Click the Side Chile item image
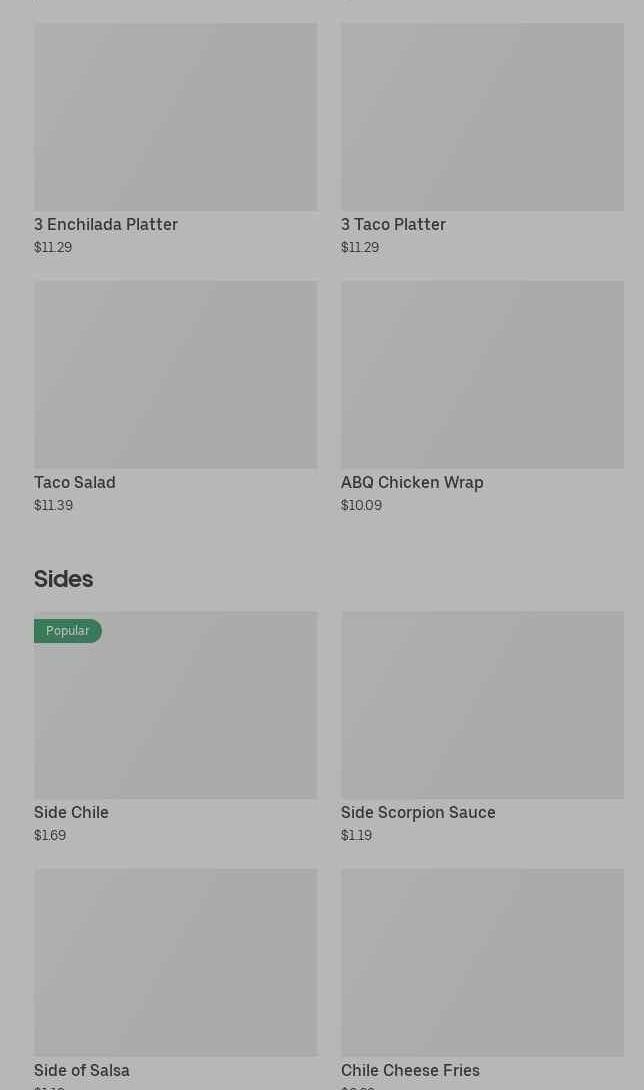Viewport: 644px width, 1090px height. [175, 715]
